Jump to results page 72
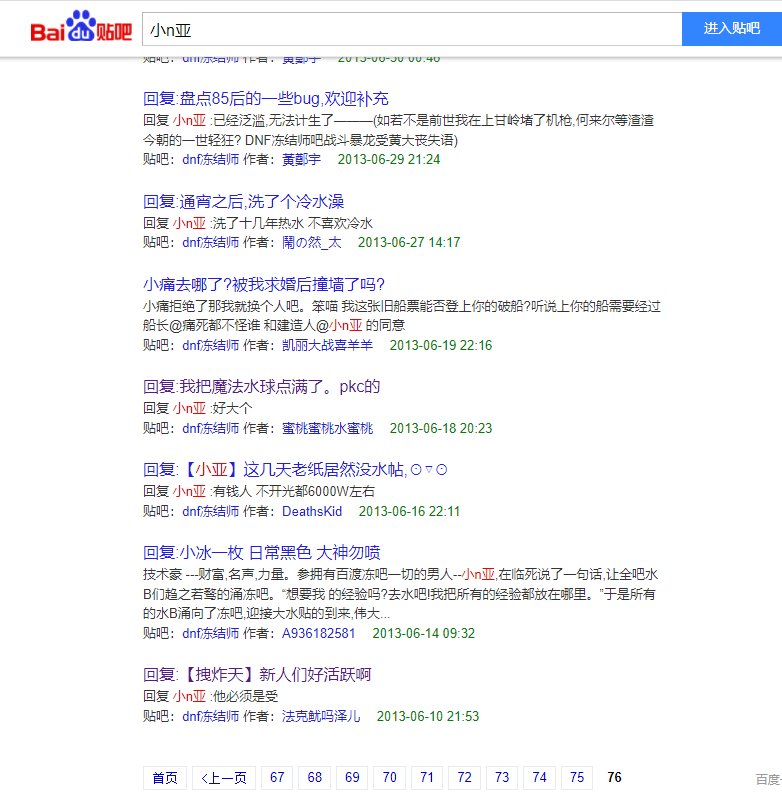The image size is (782, 806). [x=464, y=778]
